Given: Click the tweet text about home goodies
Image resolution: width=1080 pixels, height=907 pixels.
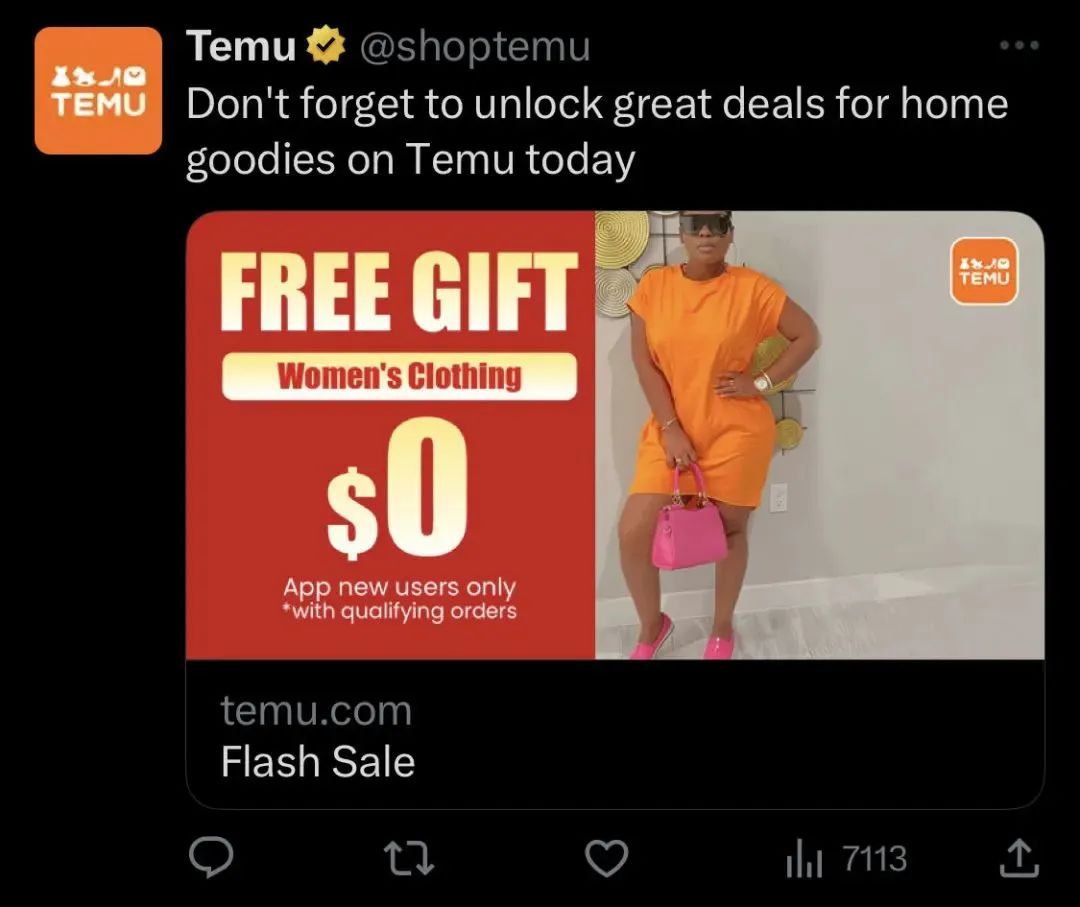Looking at the screenshot, I should click(596, 132).
